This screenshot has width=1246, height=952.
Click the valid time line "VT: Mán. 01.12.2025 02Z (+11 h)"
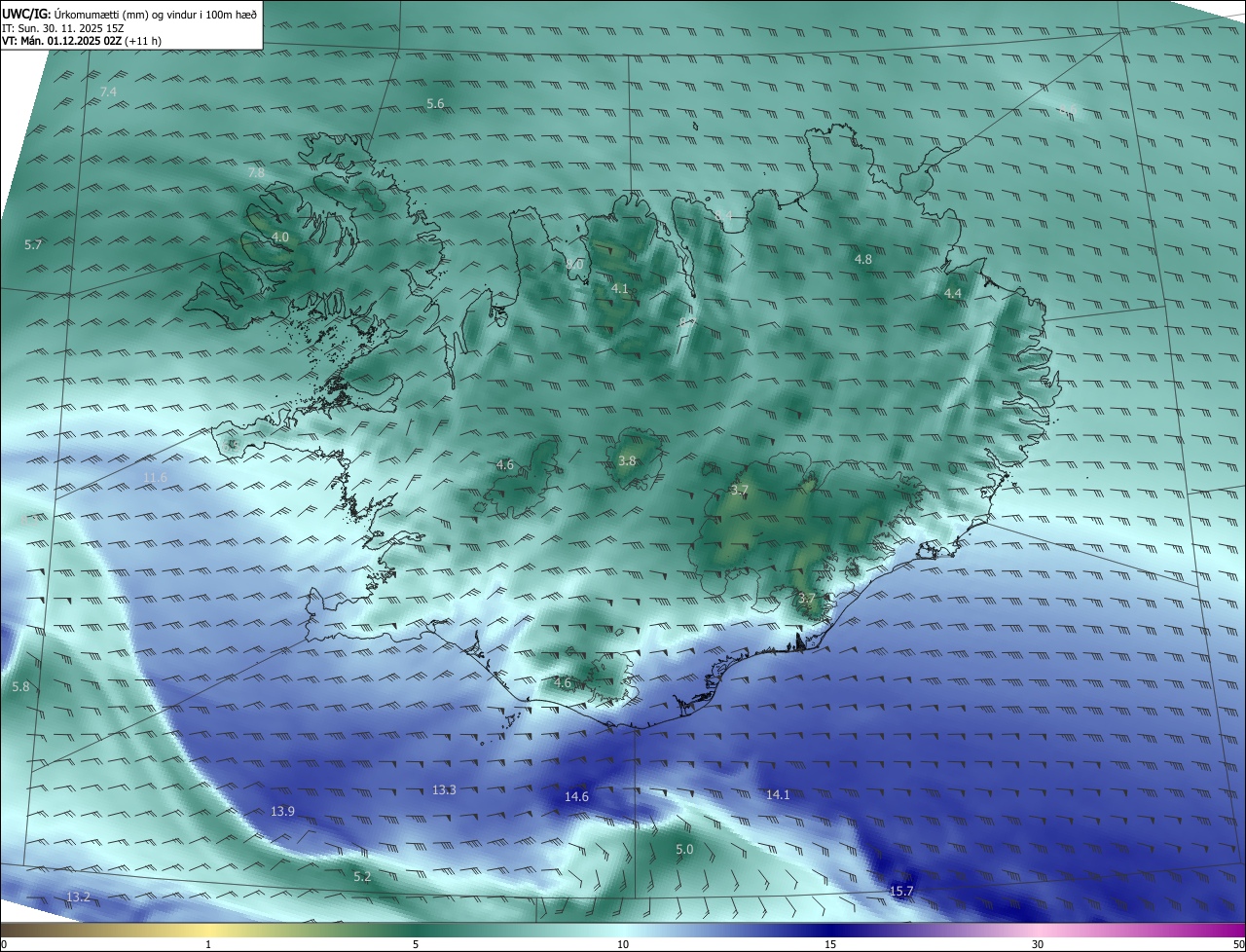click(81, 41)
